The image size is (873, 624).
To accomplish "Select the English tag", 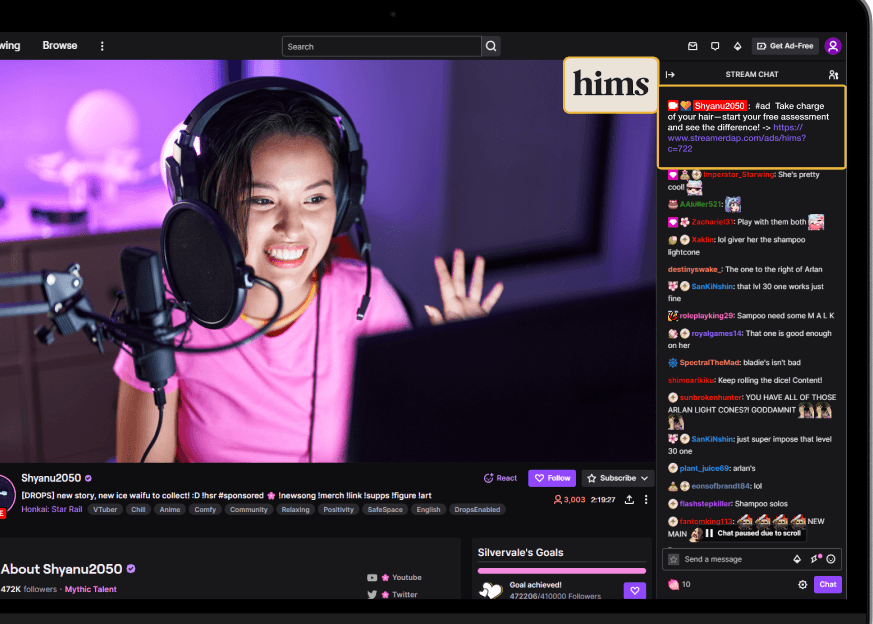I will 428,509.
